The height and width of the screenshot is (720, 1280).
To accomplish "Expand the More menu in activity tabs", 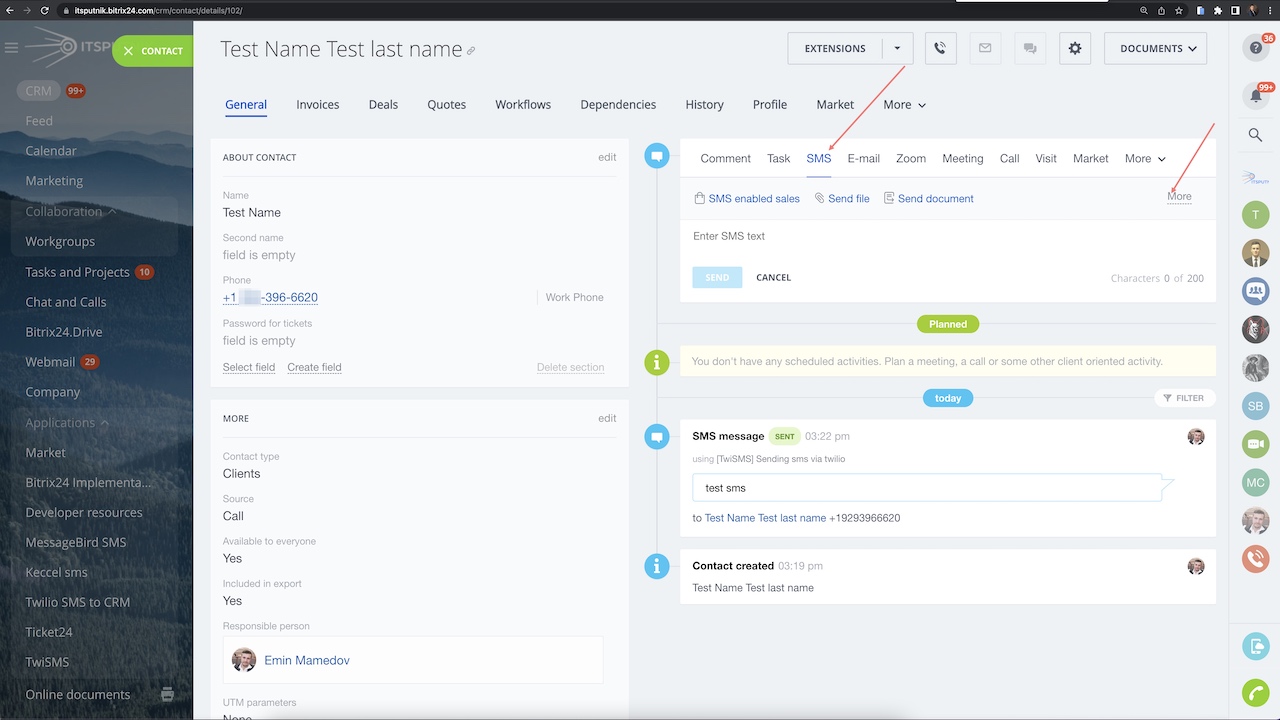I will (x=1145, y=159).
